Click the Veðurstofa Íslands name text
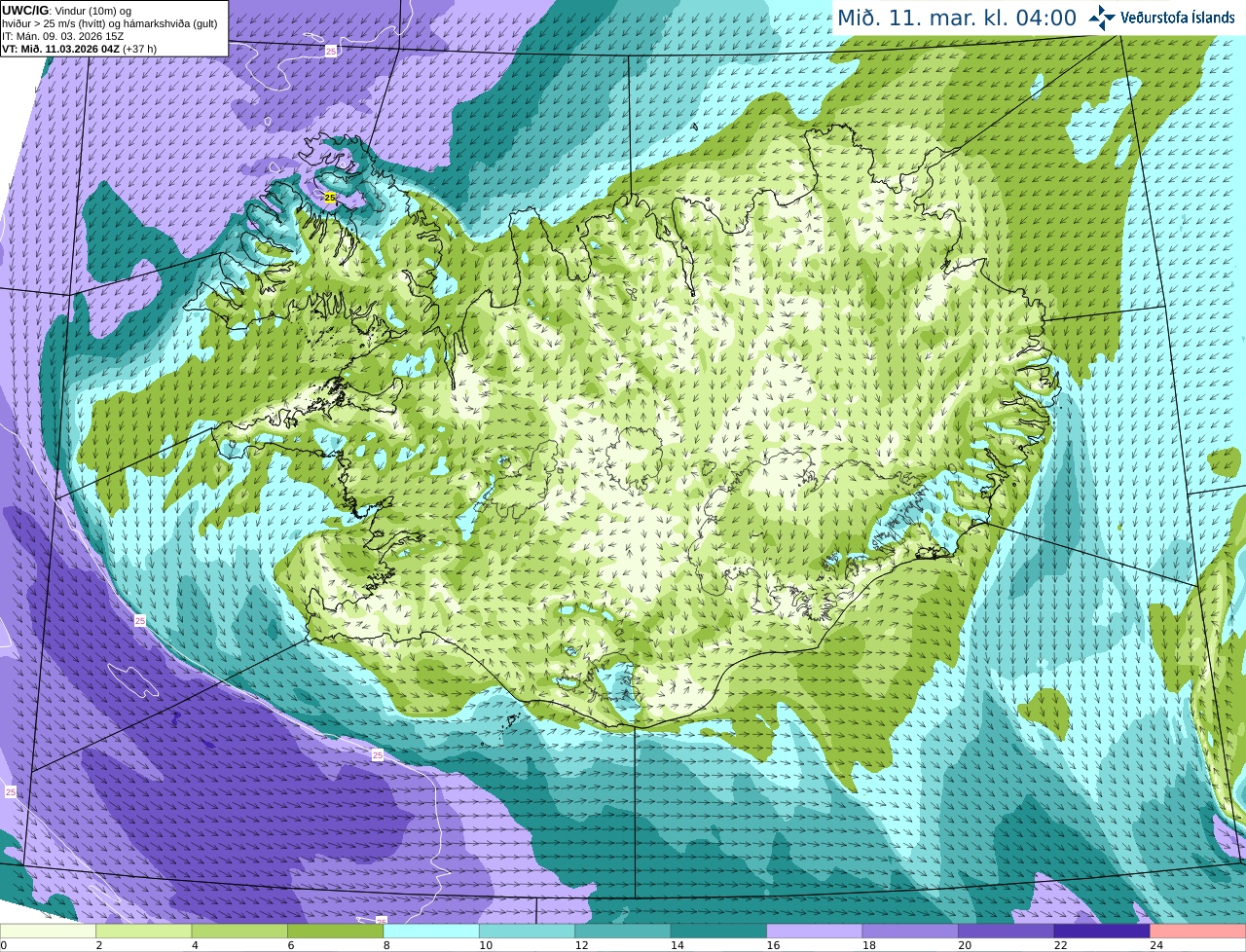The width and height of the screenshot is (1246, 952). pyautogui.click(x=1178, y=18)
